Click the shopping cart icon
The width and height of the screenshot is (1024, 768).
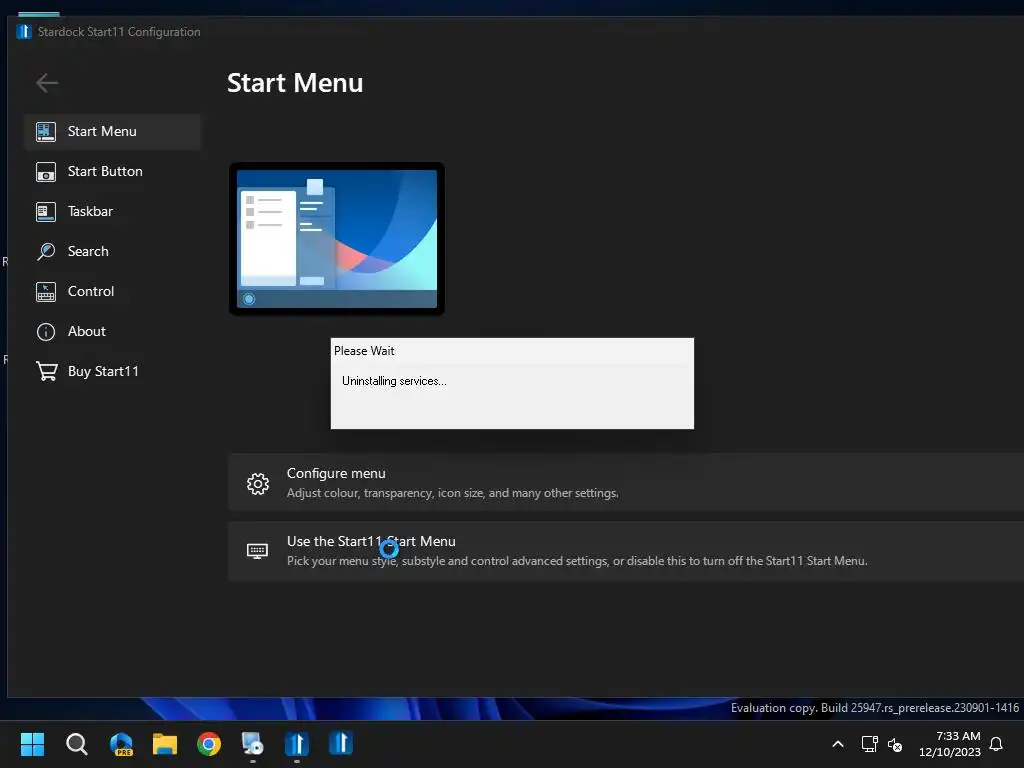coord(46,372)
